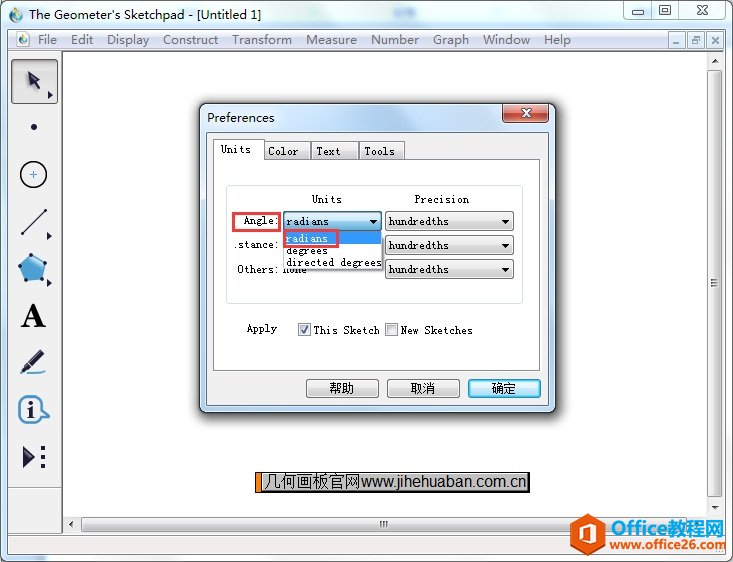
Task: Expand the Polygon tool flyout arrow
Action: click(49, 283)
